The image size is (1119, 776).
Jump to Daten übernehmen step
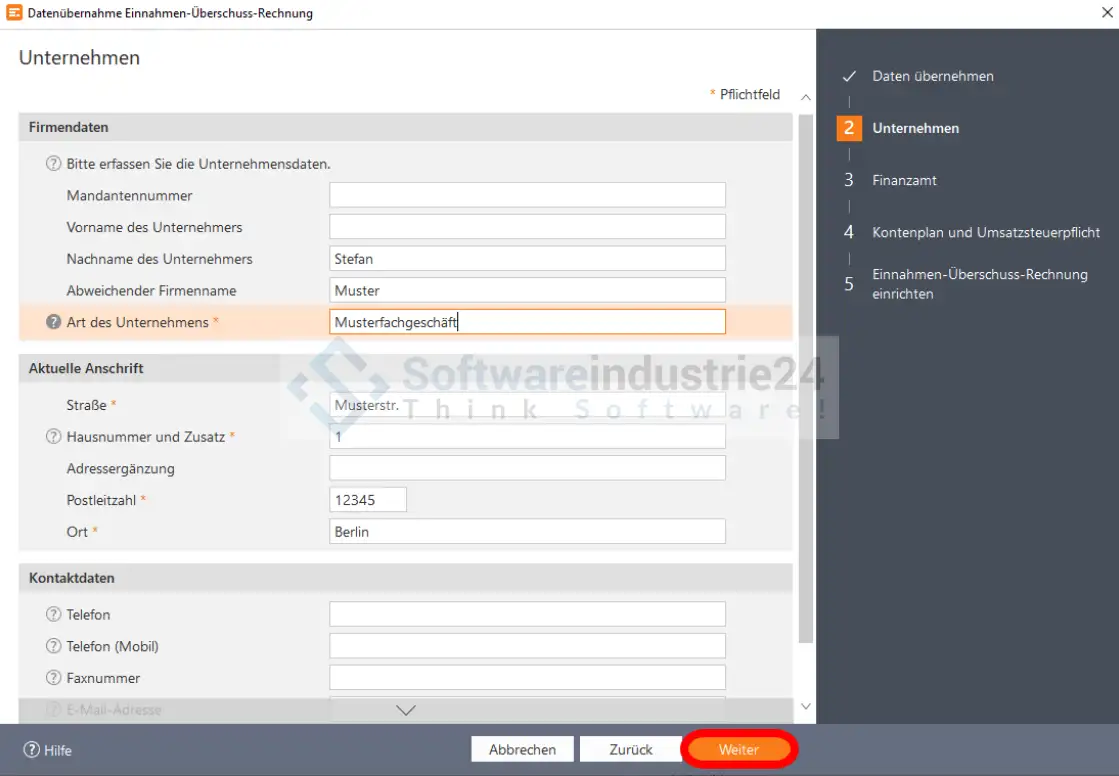point(932,76)
